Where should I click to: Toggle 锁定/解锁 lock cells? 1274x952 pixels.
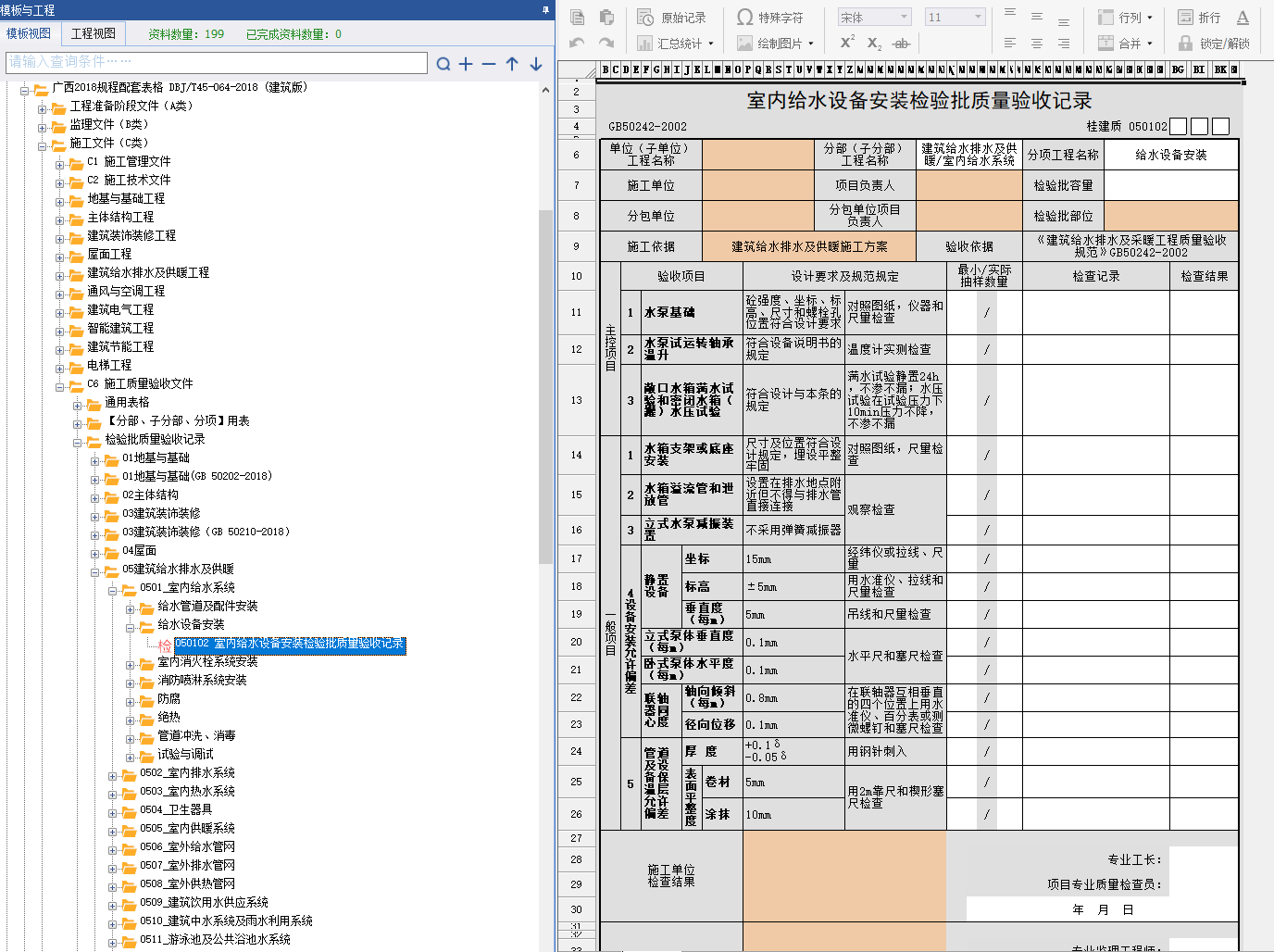tap(1214, 44)
